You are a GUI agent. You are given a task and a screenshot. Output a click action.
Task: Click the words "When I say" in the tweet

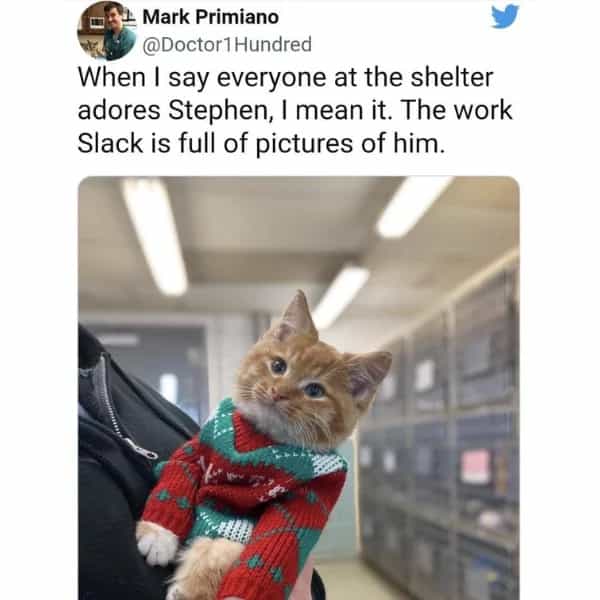point(143,79)
